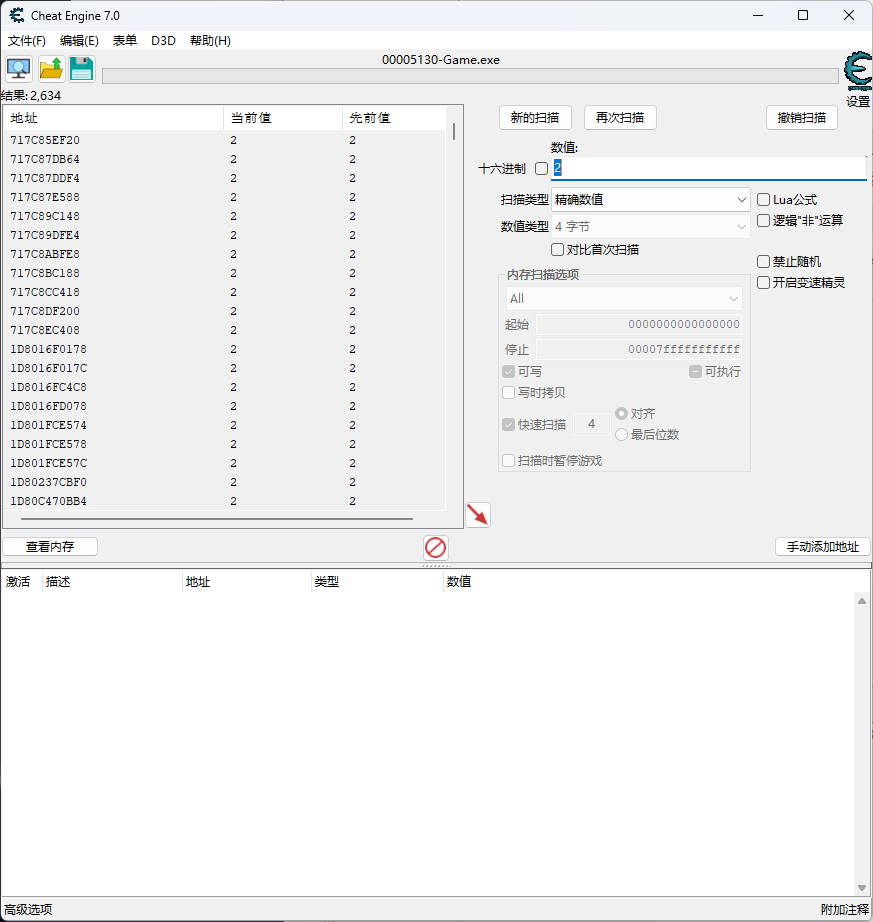The height and width of the screenshot is (922, 873).
Task: Click the 撤销扫描 button
Action: coord(802,118)
